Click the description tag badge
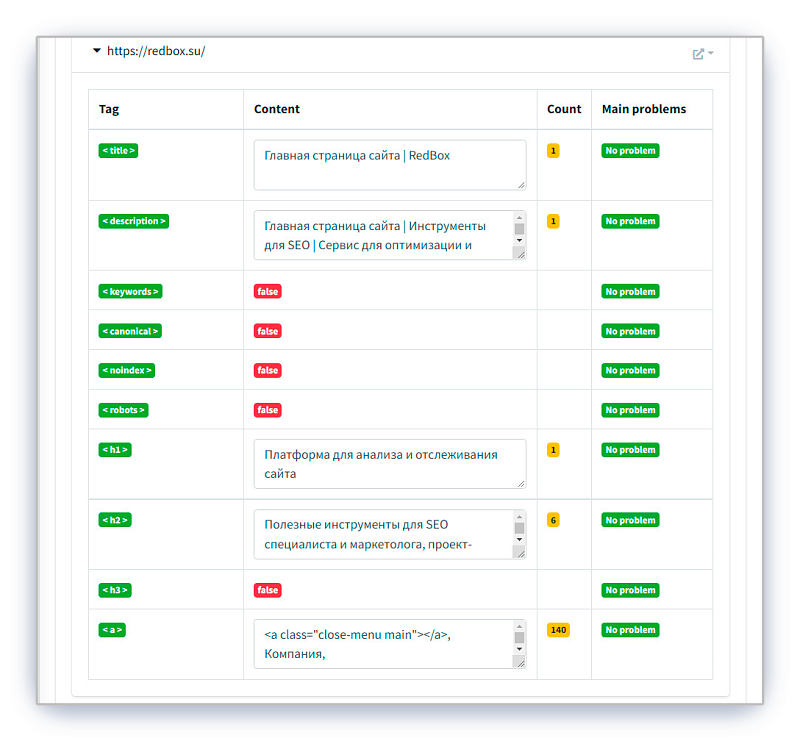This screenshot has height=741, width=800. click(133, 221)
